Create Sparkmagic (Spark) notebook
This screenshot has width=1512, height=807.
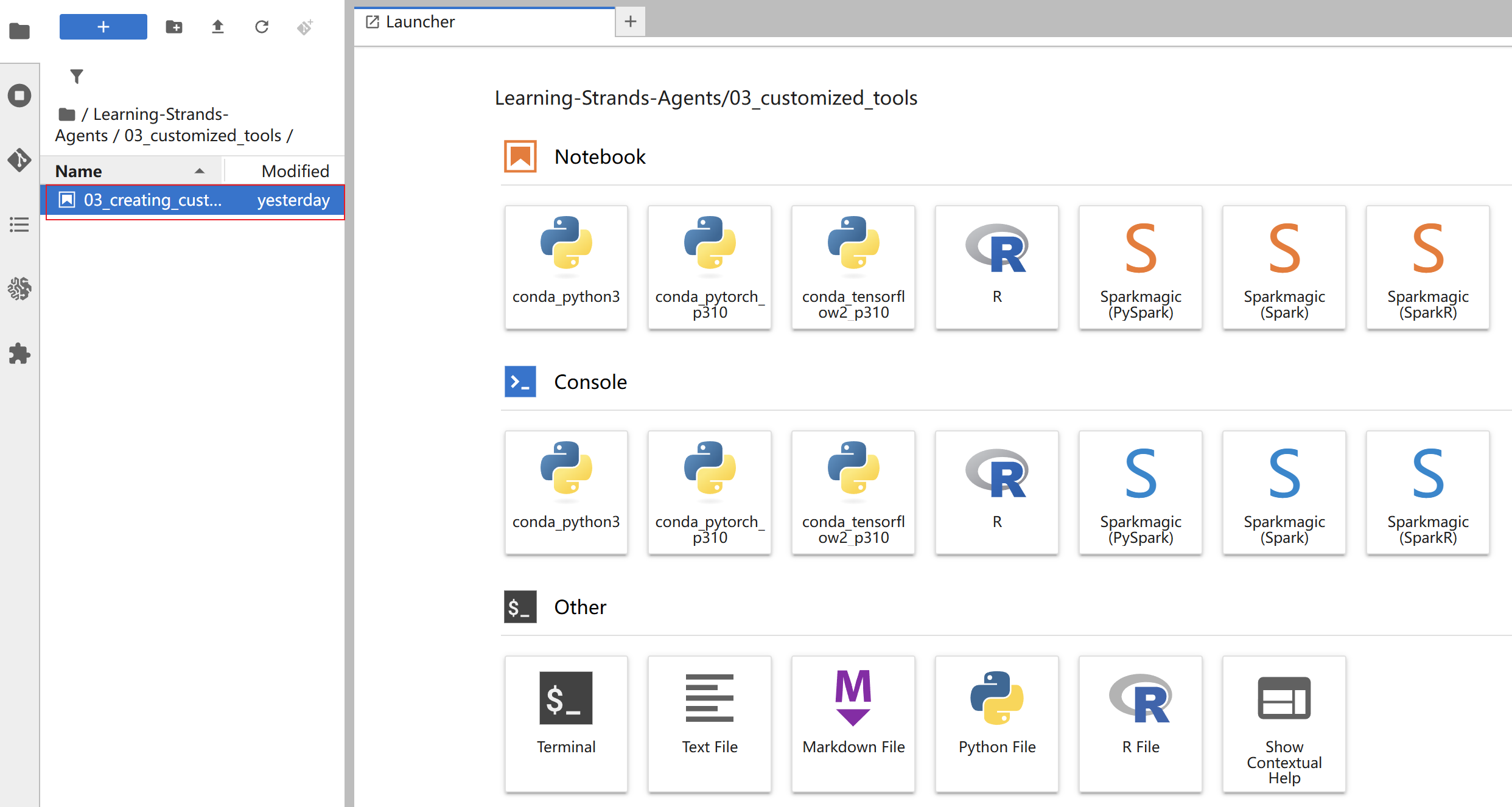tap(1284, 267)
